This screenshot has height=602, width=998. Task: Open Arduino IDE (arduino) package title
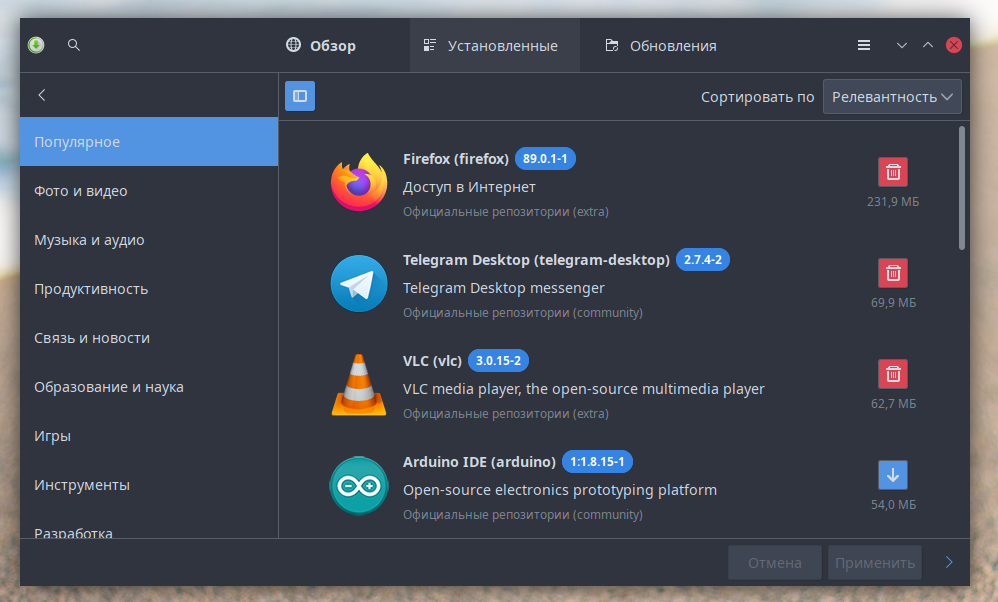479,462
